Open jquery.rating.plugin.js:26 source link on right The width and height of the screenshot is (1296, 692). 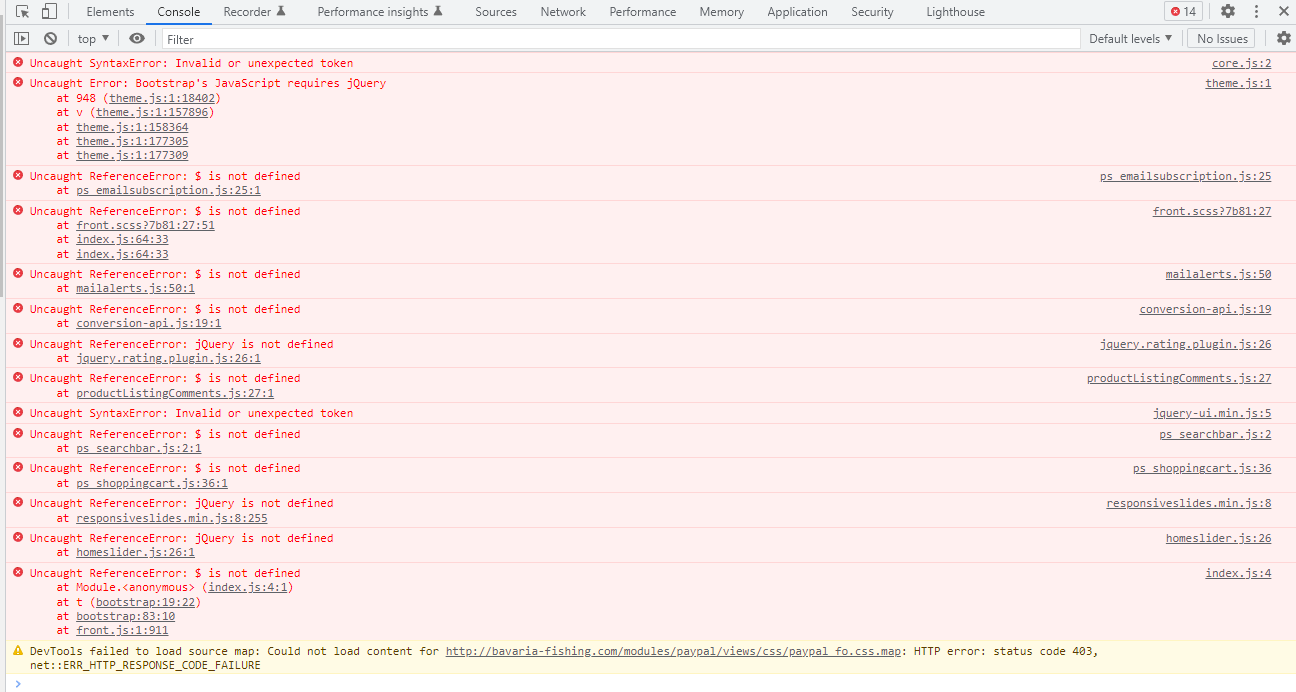[1185, 344]
